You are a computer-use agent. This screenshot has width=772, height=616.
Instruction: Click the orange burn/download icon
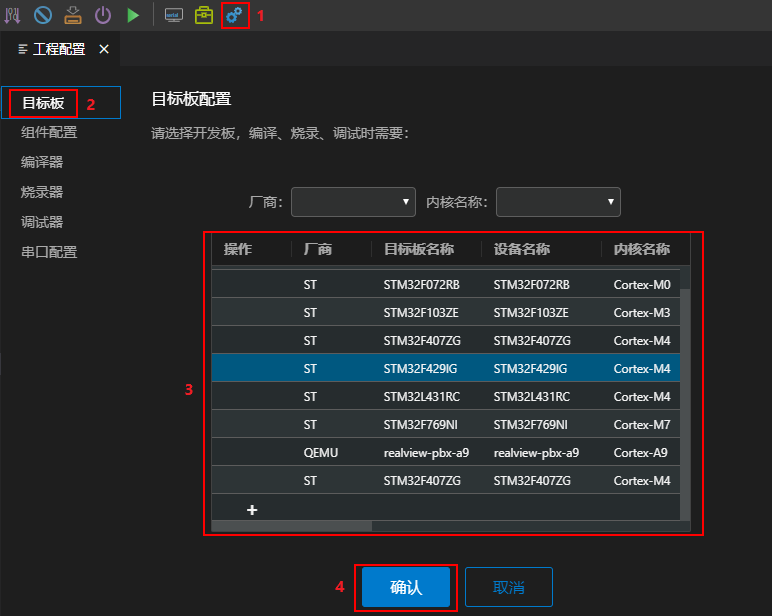pos(73,15)
